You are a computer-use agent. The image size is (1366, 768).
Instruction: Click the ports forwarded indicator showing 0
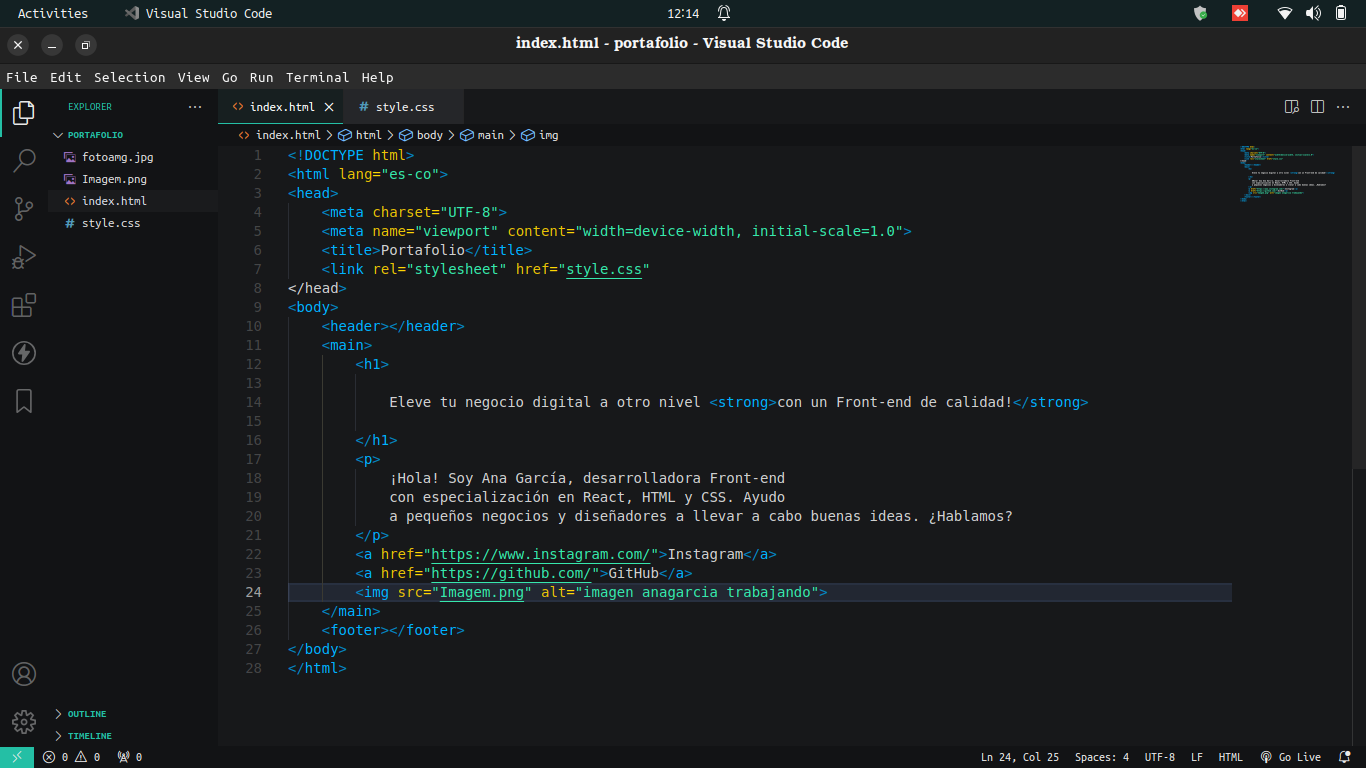point(130,757)
